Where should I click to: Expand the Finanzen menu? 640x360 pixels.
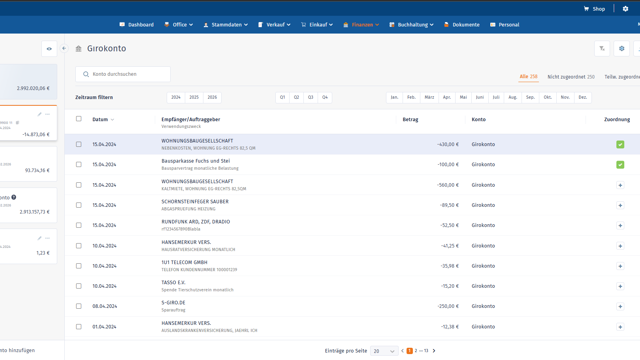(361, 24)
